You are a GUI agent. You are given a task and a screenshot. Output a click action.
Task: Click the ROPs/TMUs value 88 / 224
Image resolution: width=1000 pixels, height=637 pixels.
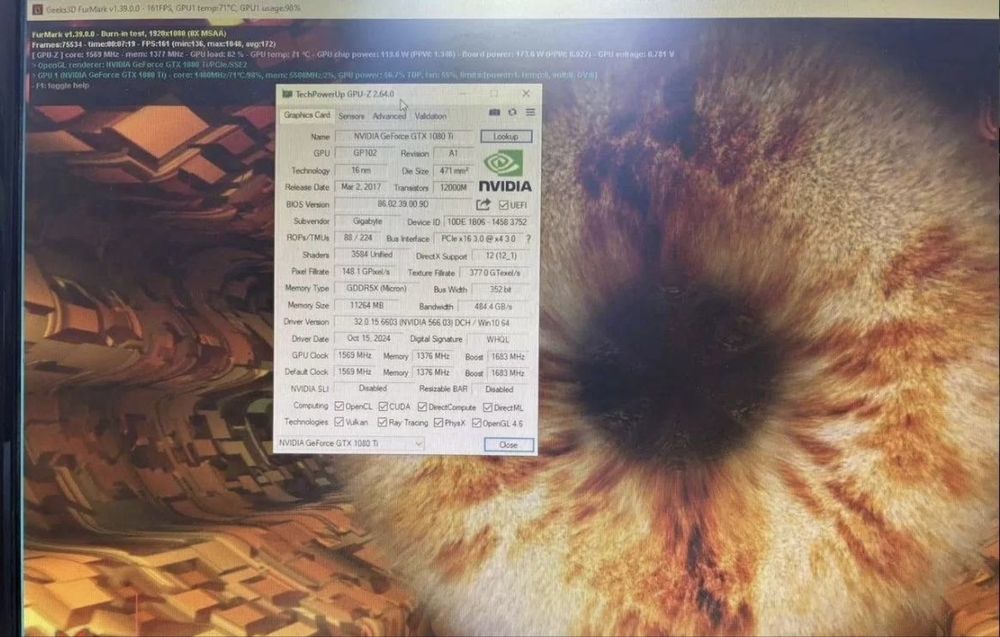358,238
